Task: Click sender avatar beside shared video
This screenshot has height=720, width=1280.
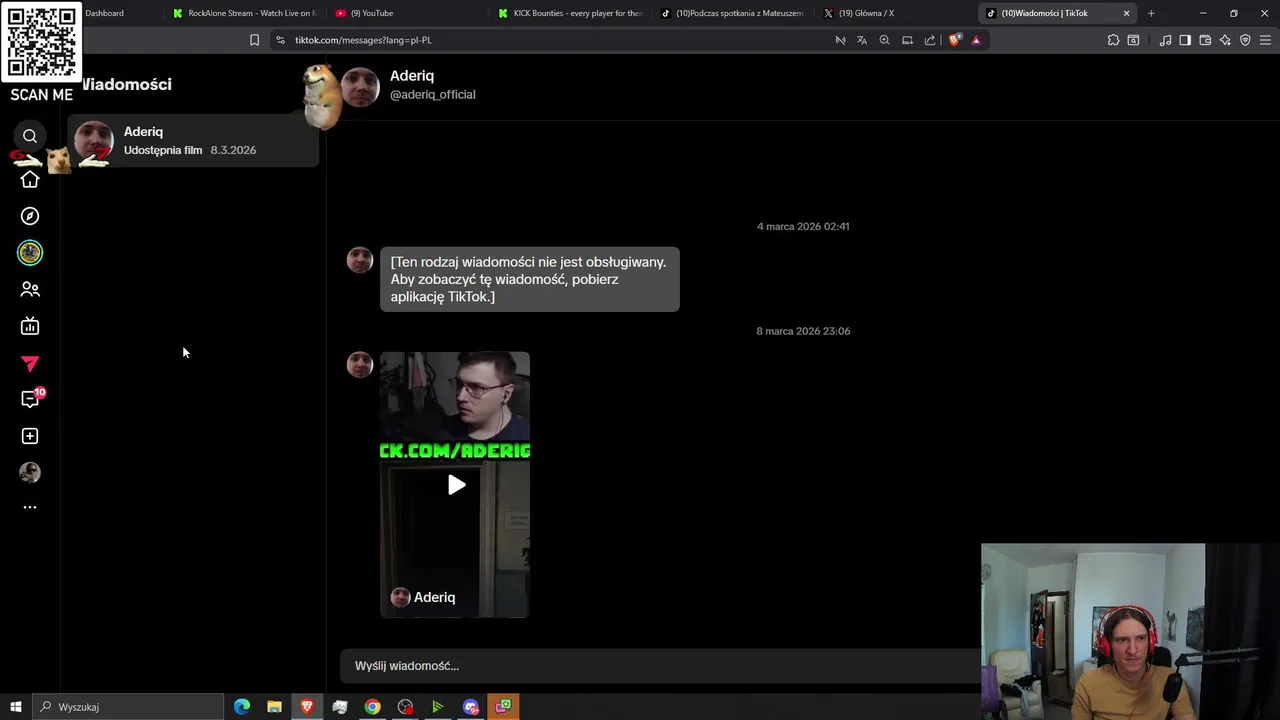Action: [360, 365]
